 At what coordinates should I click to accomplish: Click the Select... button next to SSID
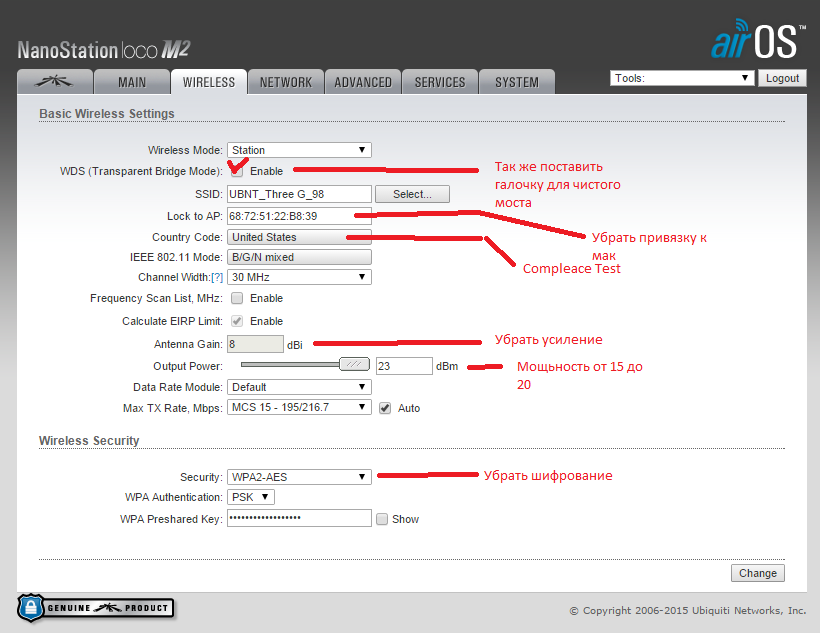tap(412, 194)
